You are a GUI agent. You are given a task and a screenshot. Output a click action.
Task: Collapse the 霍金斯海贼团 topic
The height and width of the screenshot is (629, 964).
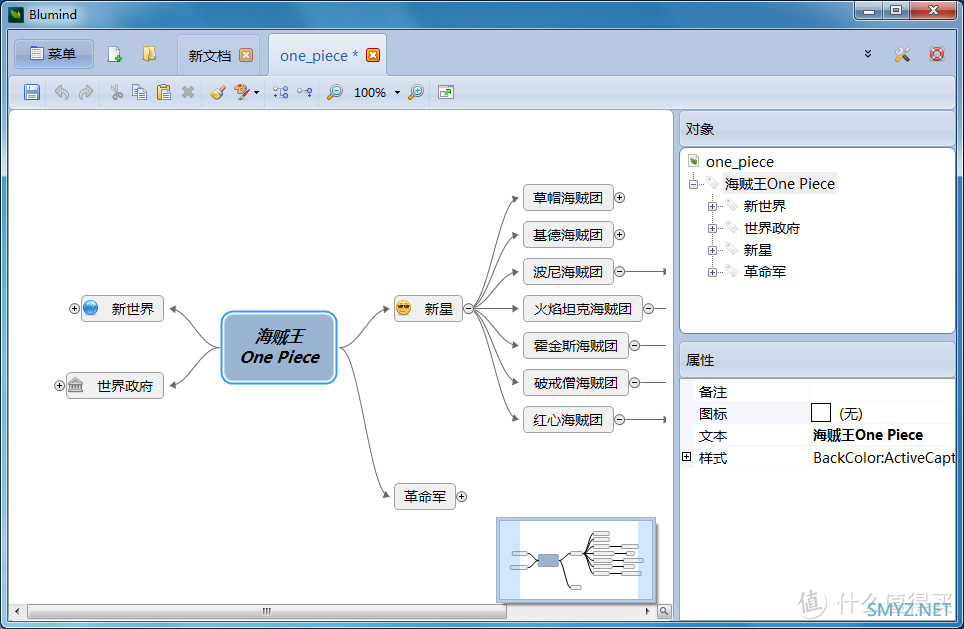coord(634,346)
